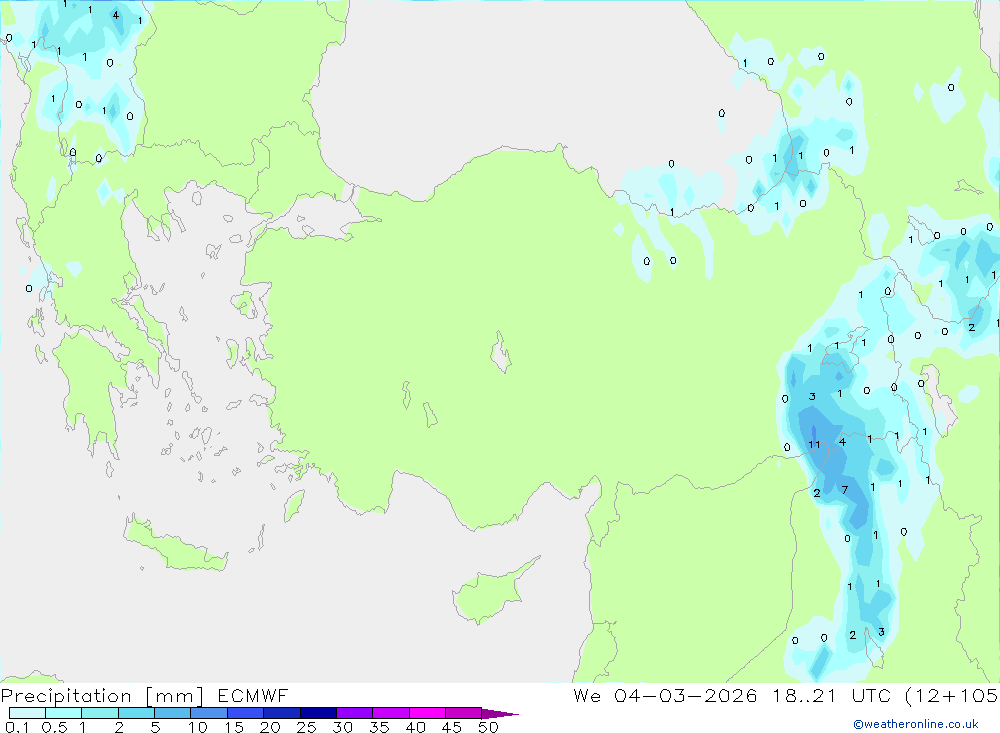Click the "25" legend scale label
Viewport: 1000px width, 733px height.
point(306,727)
